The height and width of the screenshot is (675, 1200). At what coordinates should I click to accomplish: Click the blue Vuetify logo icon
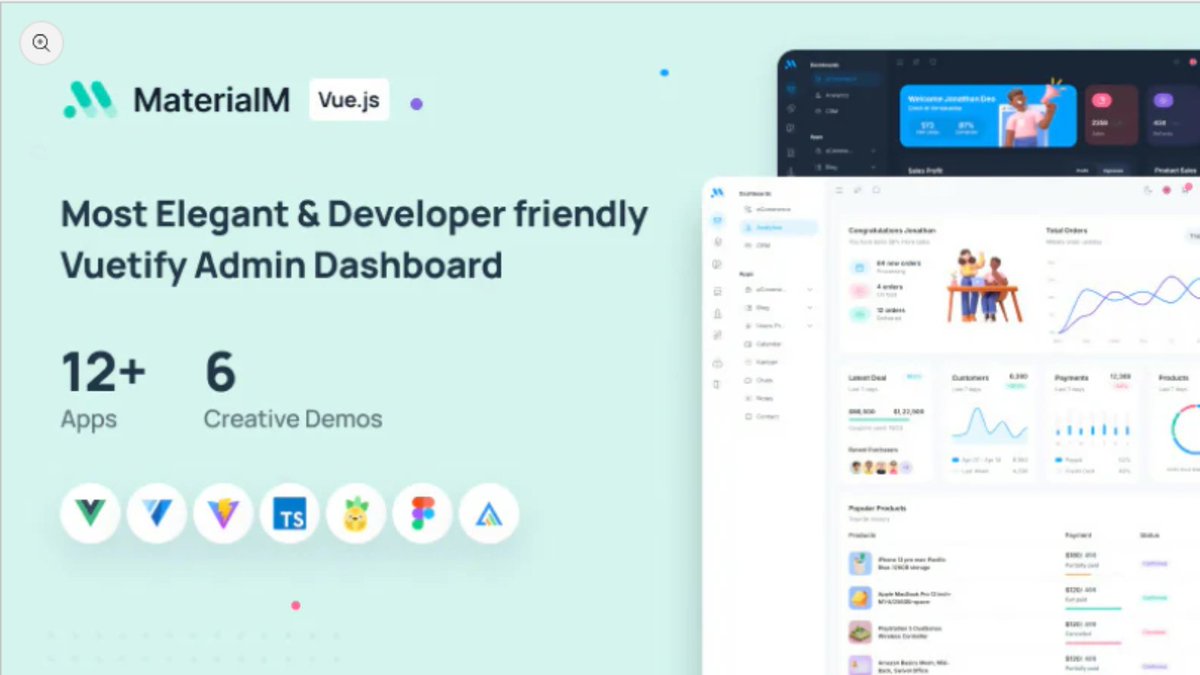coord(157,514)
